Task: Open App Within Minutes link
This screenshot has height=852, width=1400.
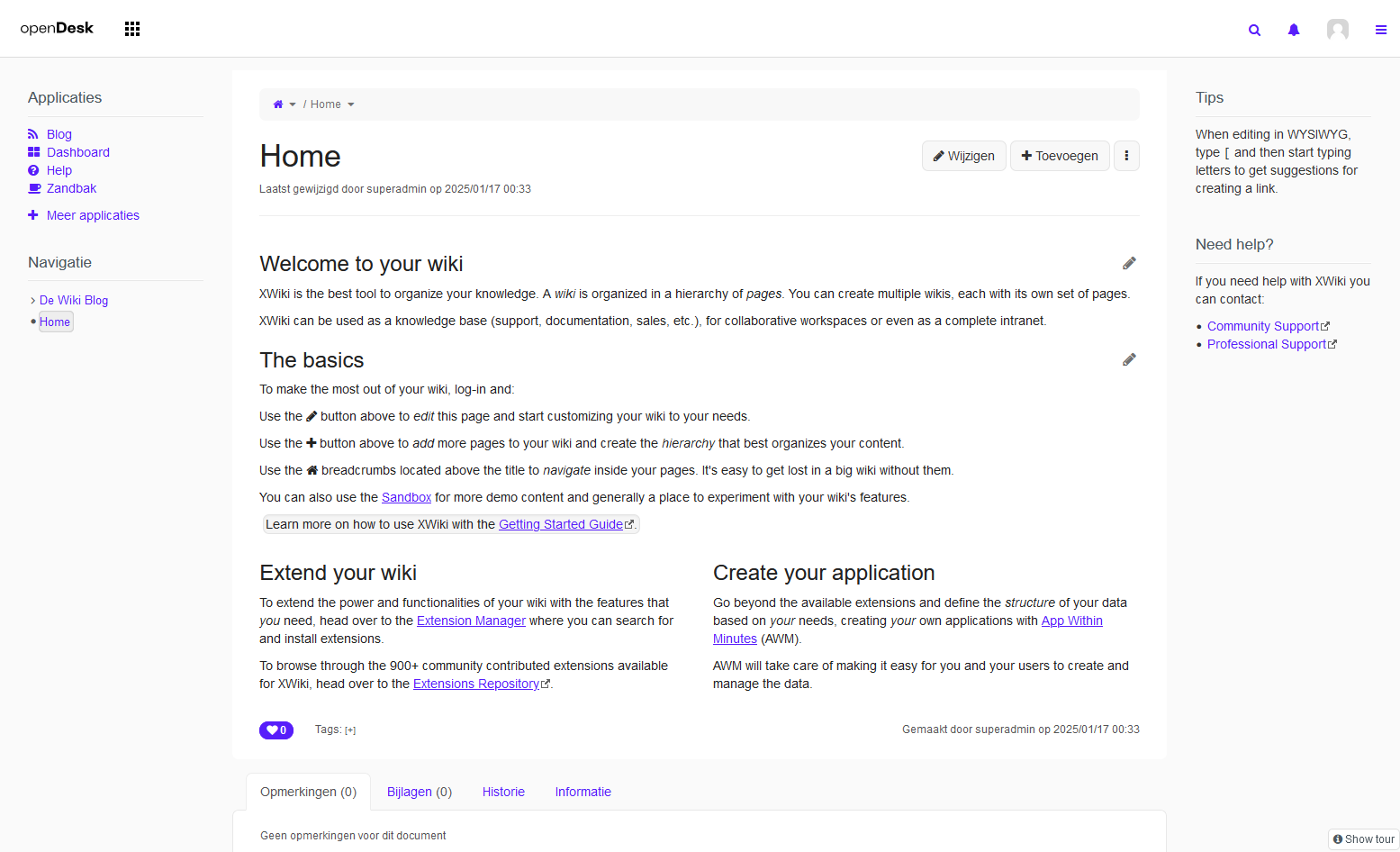Action: [1071, 621]
